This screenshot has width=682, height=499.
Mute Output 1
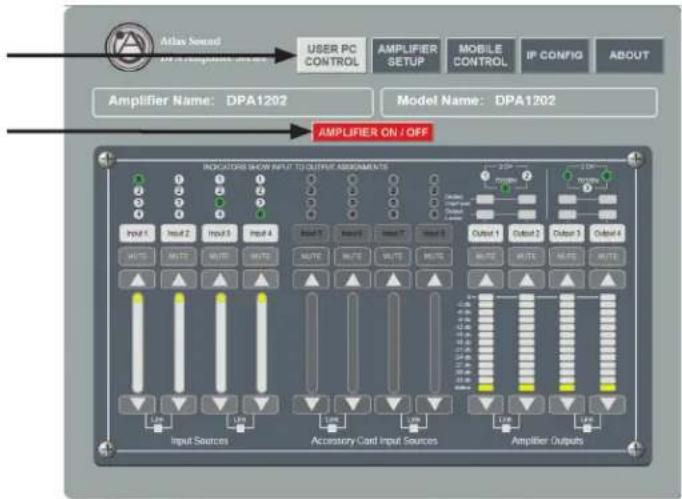pyautogui.click(x=485, y=257)
